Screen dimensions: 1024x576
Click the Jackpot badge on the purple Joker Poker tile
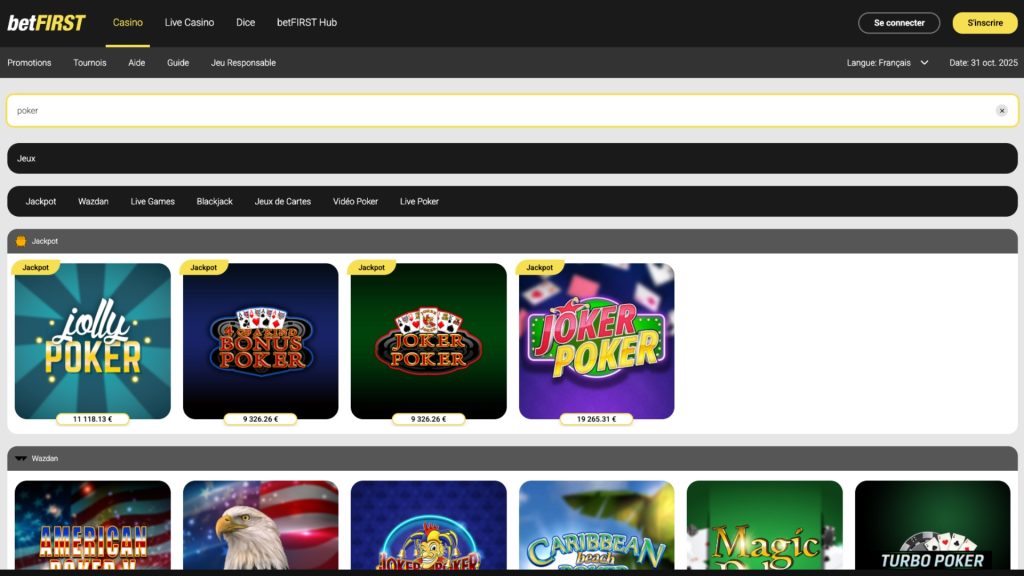coord(540,267)
